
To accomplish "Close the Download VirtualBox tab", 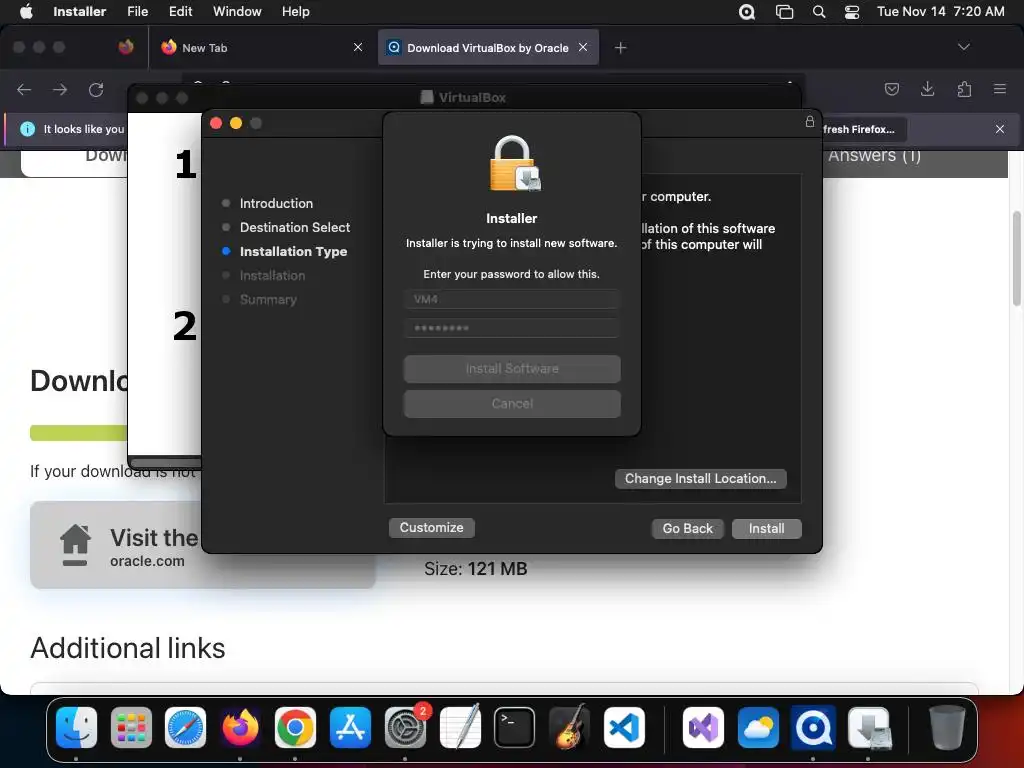I will pos(583,47).
